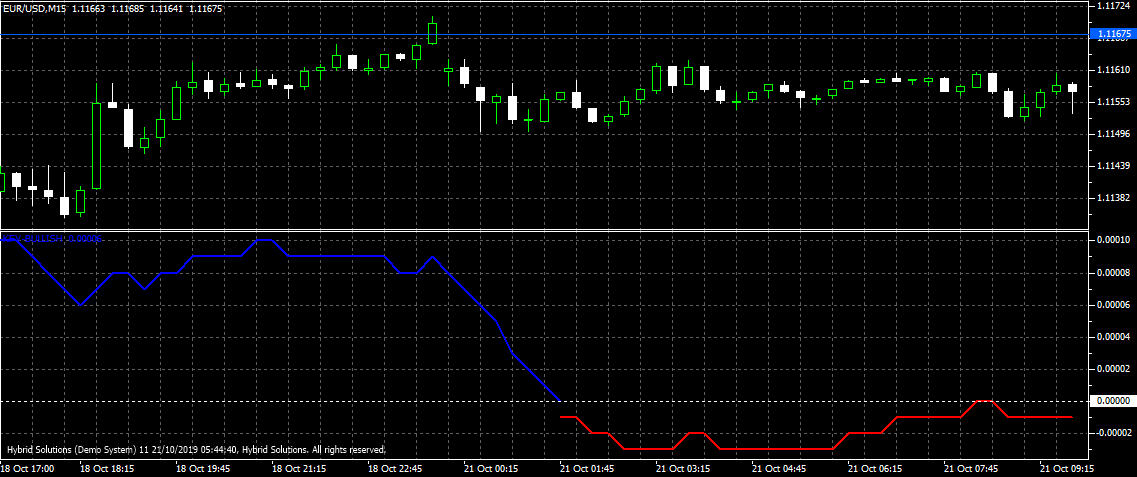This screenshot has height=477, width=1137.
Task: Click the 1.11724 price axis label
Action: tap(1112, 6)
